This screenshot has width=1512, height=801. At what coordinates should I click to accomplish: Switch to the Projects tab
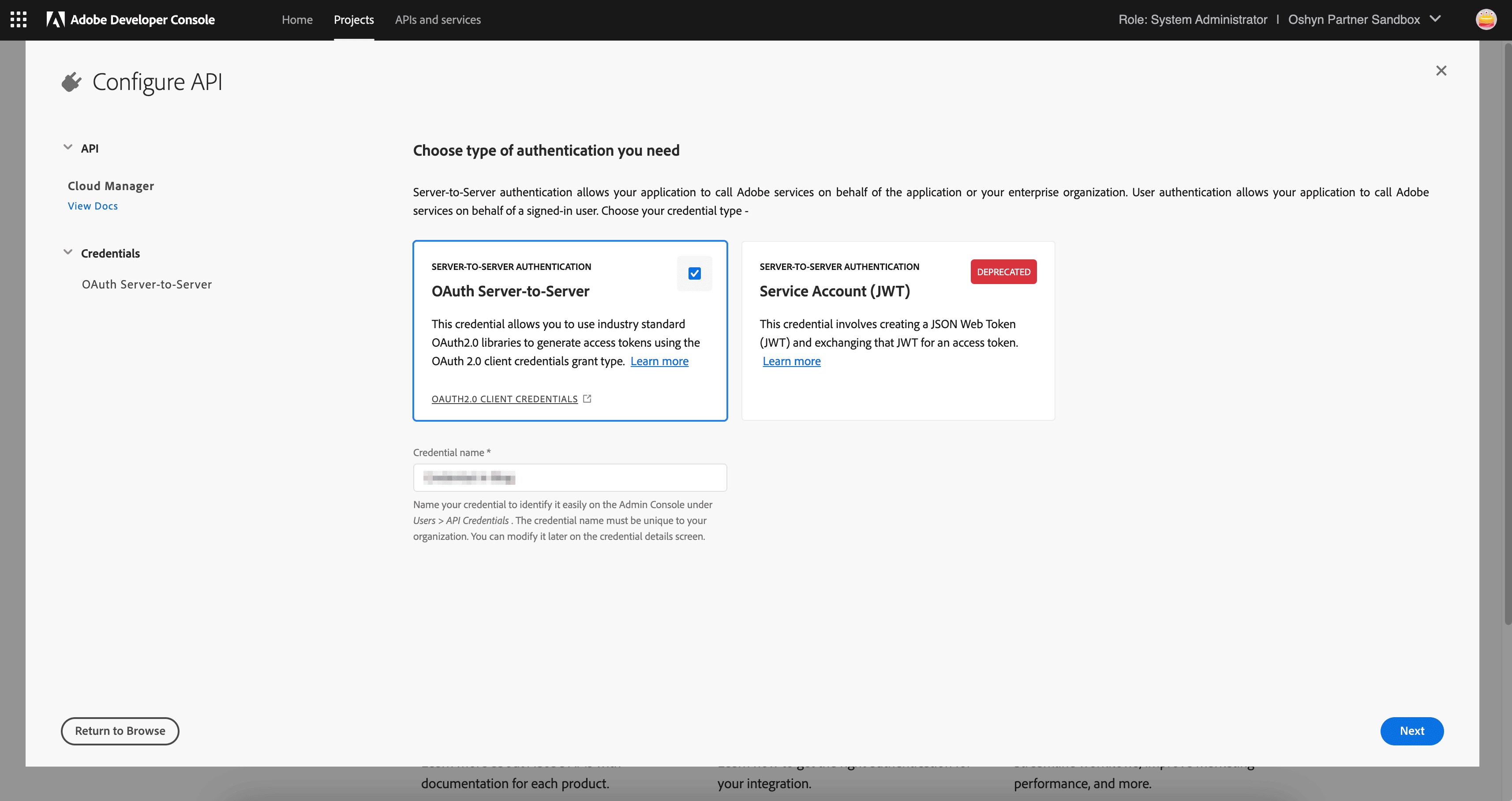[x=354, y=19]
